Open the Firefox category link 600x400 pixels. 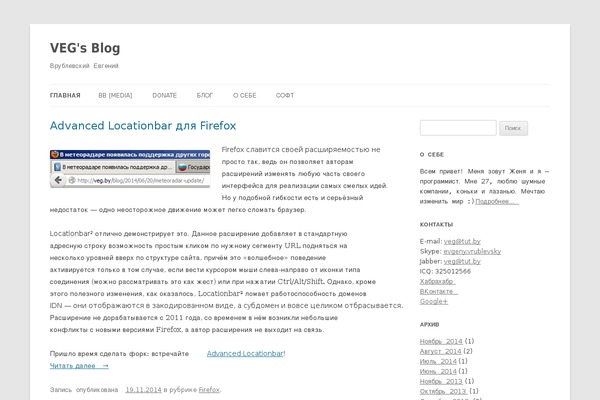pos(209,390)
